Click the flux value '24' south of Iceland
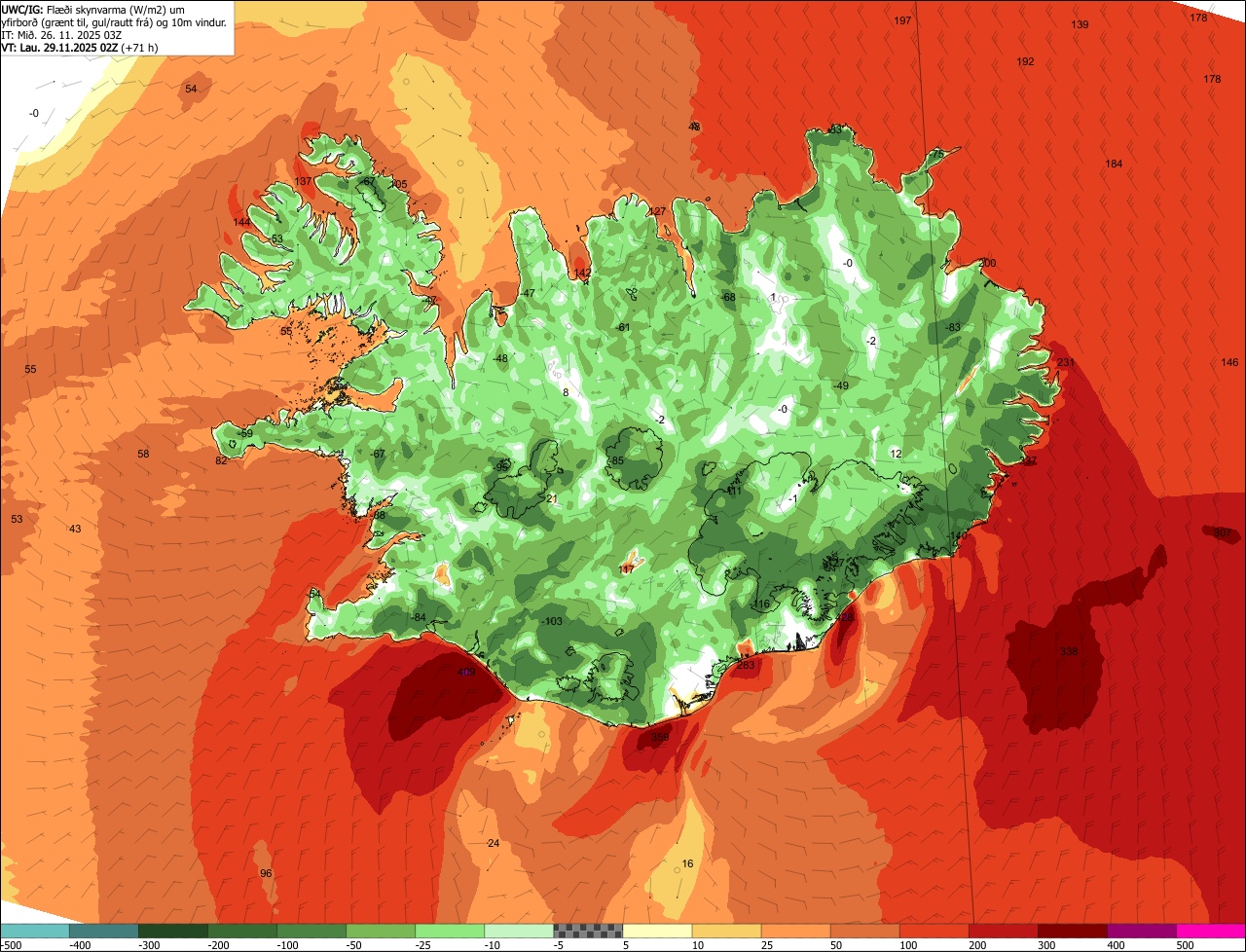The image size is (1246, 952). (493, 844)
